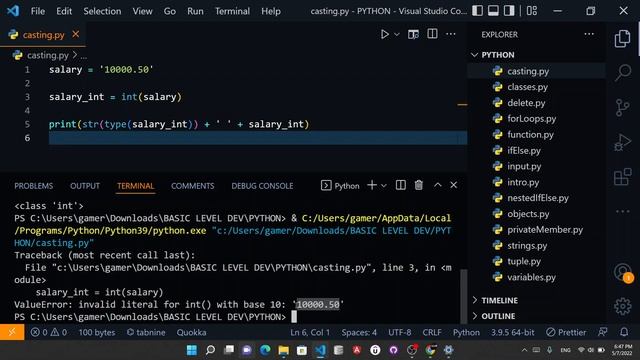
Task: Switch to the PROBLEMS panel tab
Action: (x=33, y=186)
